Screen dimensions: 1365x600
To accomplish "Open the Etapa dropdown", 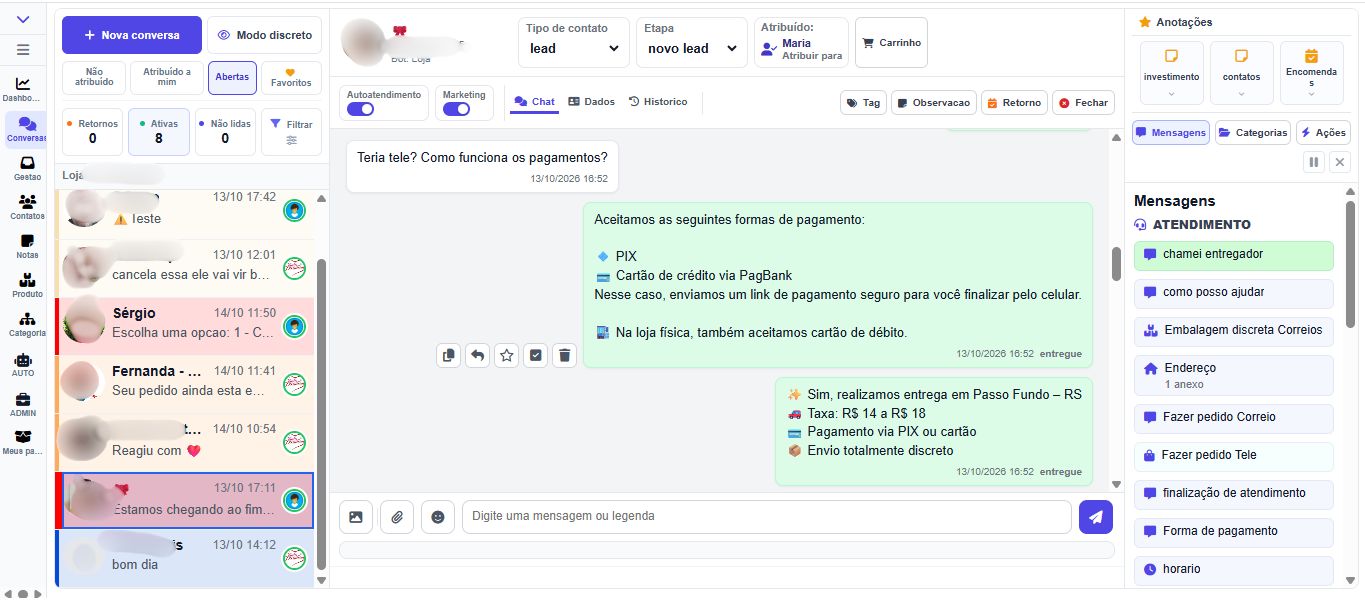I will [691, 48].
